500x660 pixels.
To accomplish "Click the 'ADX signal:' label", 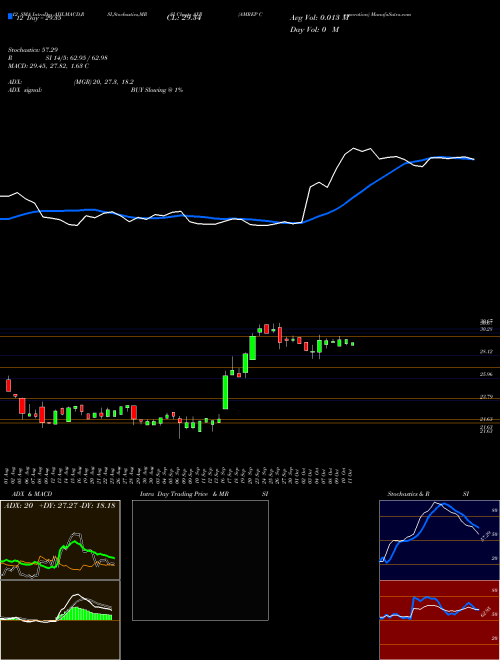I will (25, 90).
